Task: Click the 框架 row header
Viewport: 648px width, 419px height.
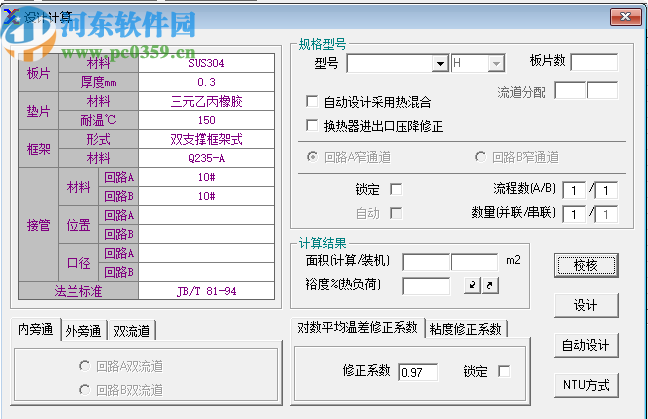Action: [38, 149]
